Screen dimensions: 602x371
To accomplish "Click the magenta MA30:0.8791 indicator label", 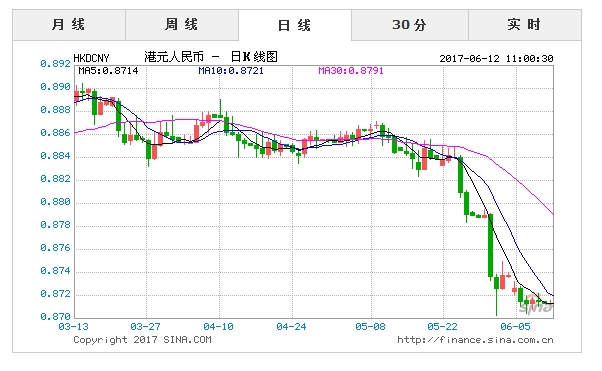I will coord(351,71).
